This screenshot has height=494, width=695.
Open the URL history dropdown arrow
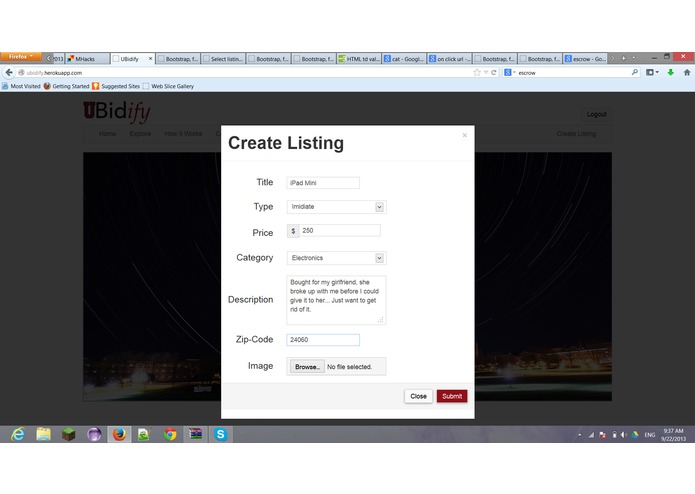pos(486,72)
